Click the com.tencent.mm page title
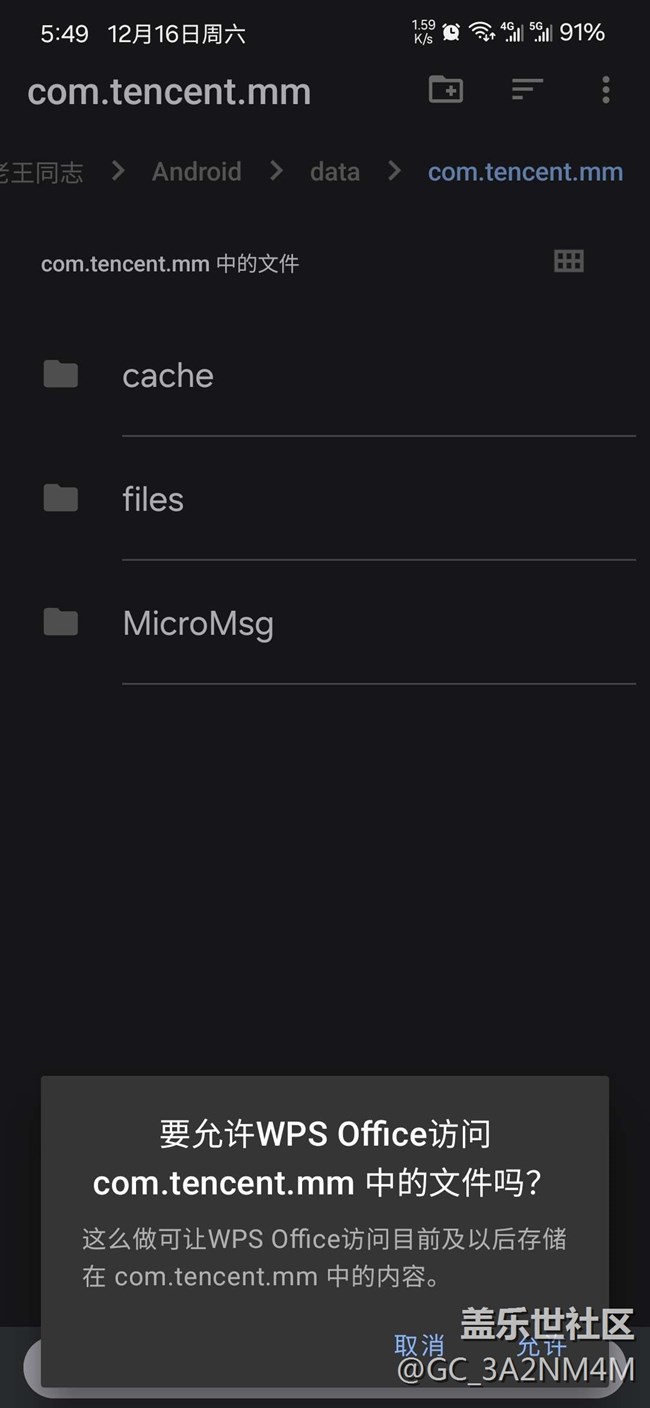This screenshot has width=650, height=1408. tap(169, 92)
